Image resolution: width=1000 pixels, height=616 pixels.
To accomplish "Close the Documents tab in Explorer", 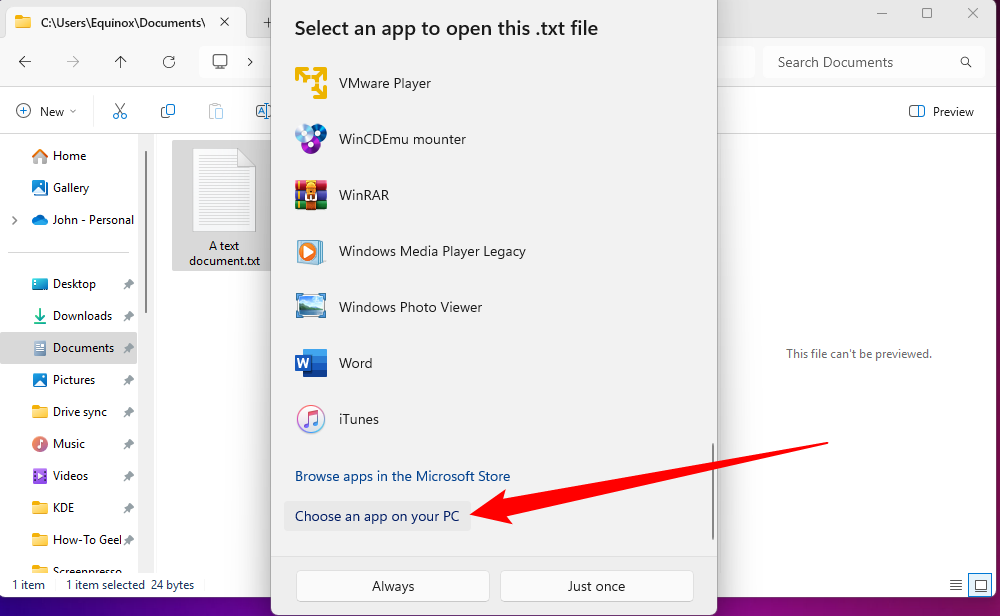I will [224, 22].
